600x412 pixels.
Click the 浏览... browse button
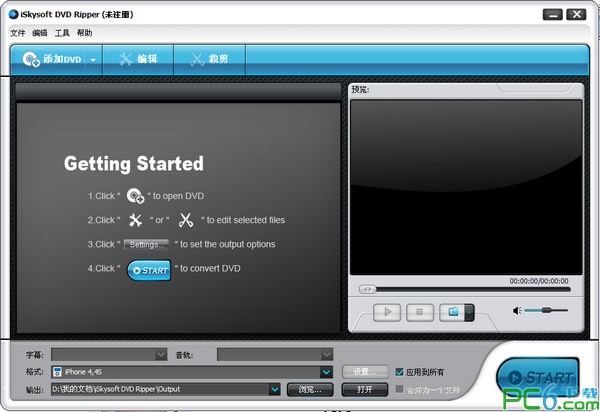310,390
